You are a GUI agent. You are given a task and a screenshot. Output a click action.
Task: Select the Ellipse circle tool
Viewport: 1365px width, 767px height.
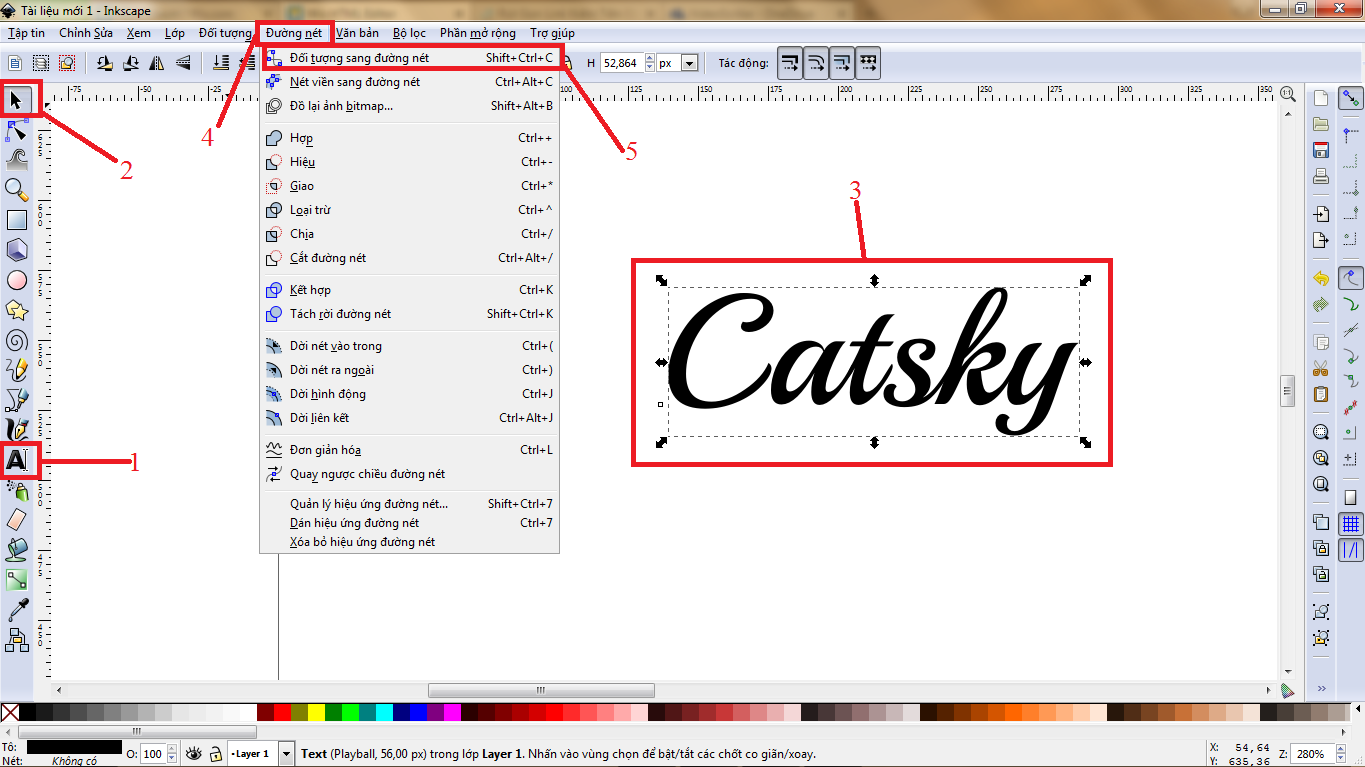[17, 279]
